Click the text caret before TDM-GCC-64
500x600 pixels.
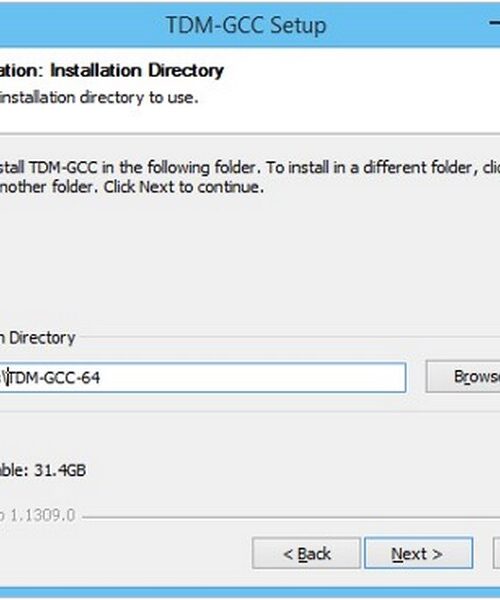[8, 378]
